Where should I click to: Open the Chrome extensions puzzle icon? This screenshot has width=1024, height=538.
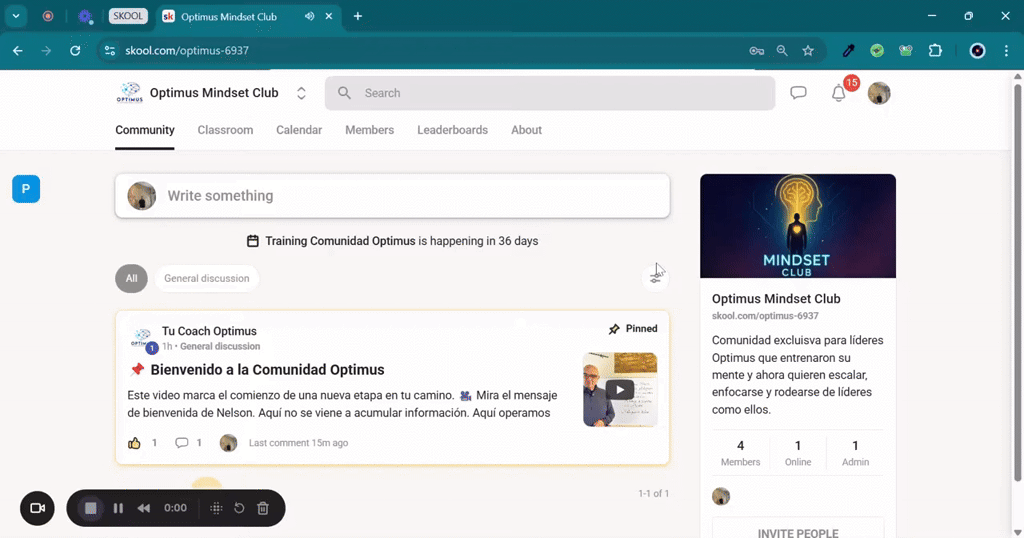(x=935, y=50)
